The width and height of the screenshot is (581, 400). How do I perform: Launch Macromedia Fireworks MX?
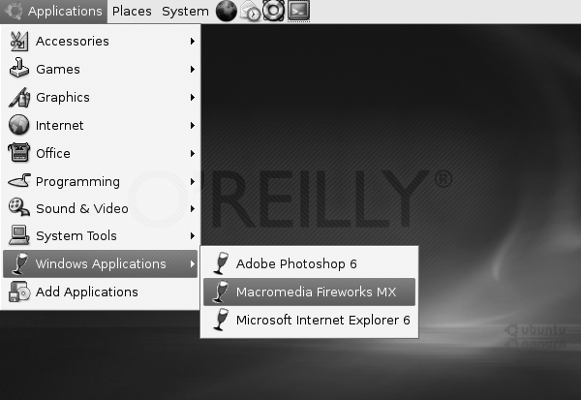coord(309,292)
